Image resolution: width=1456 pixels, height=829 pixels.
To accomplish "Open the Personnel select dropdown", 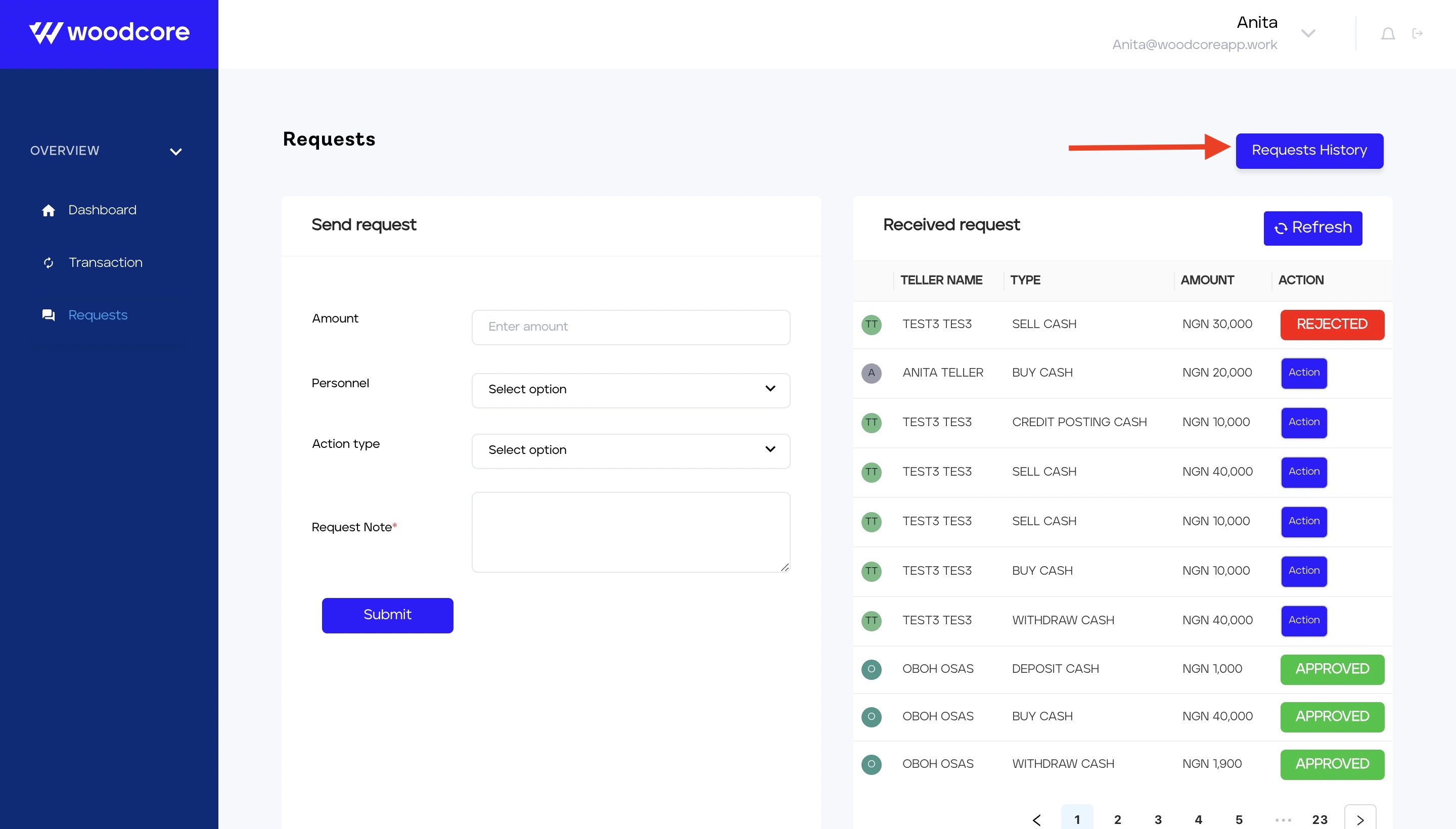I will click(x=630, y=390).
